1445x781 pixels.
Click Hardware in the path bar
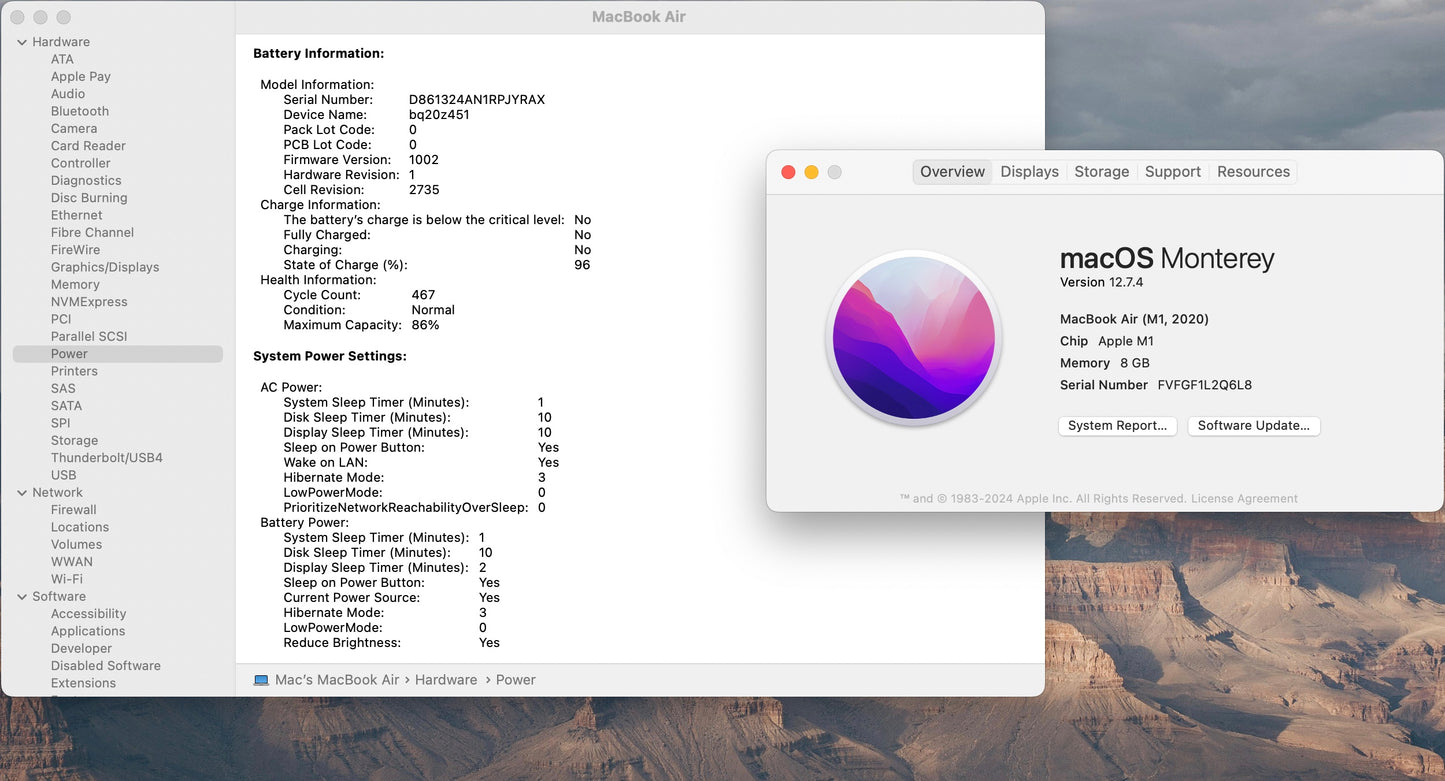click(446, 680)
